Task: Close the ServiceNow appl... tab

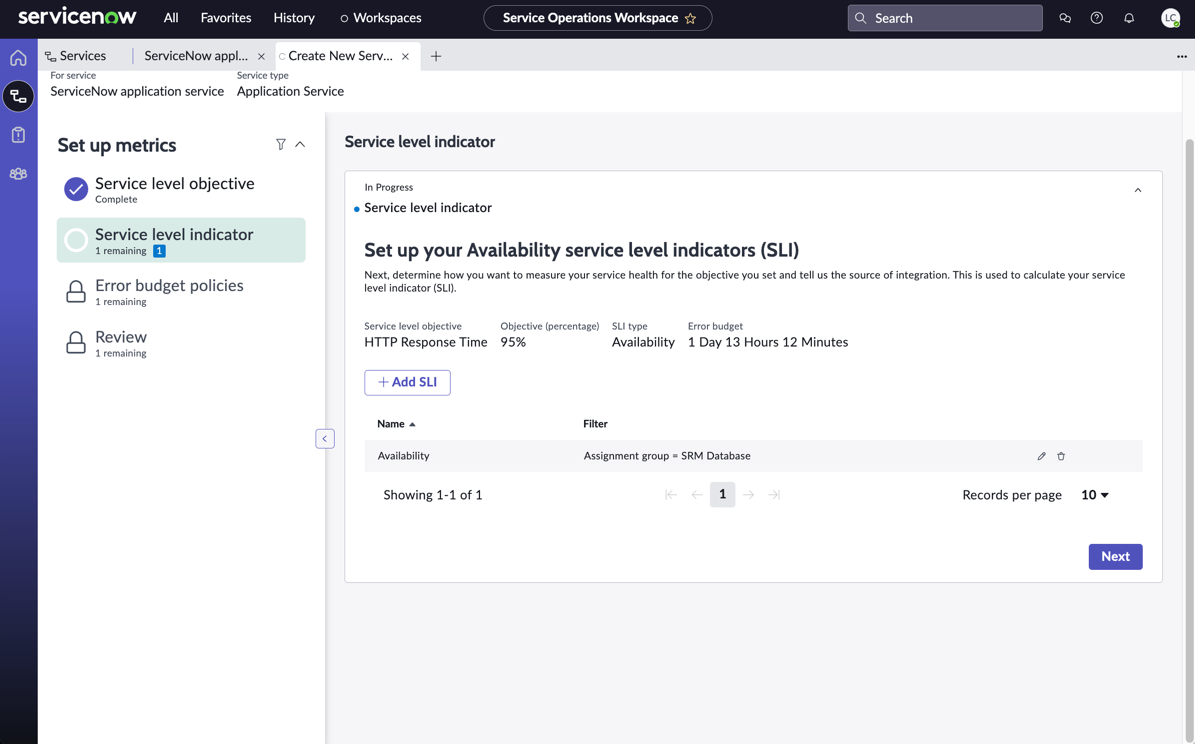Action: pyautogui.click(x=261, y=56)
